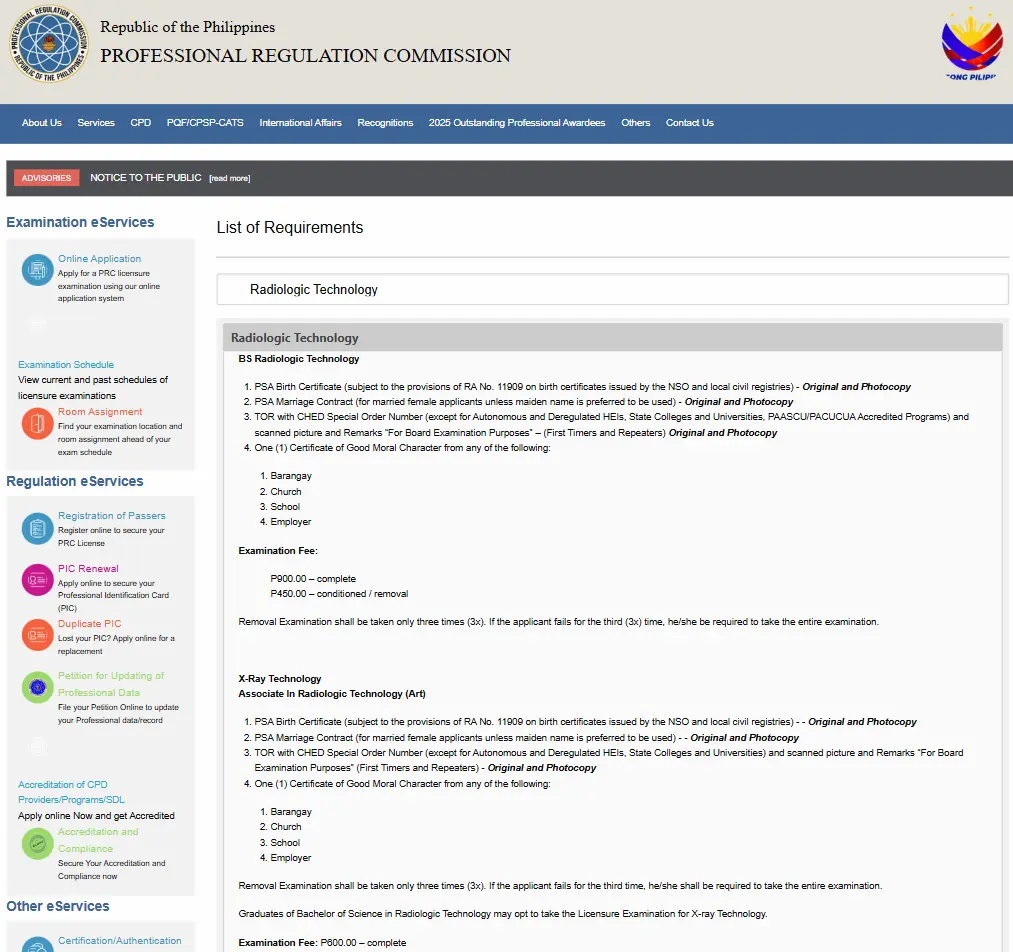Open the Certification/Authentication link

click(x=120, y=940)
